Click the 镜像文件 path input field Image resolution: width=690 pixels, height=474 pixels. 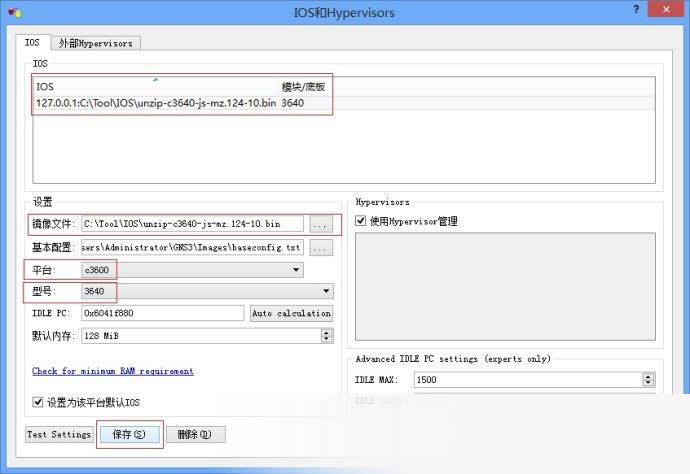(192, 224)
